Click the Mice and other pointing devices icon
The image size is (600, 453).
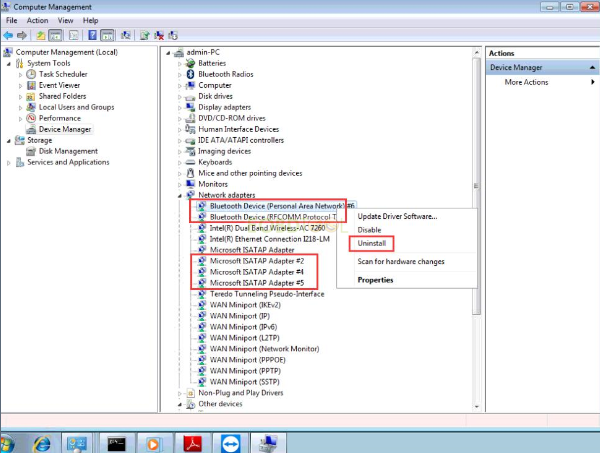(190, 173)
